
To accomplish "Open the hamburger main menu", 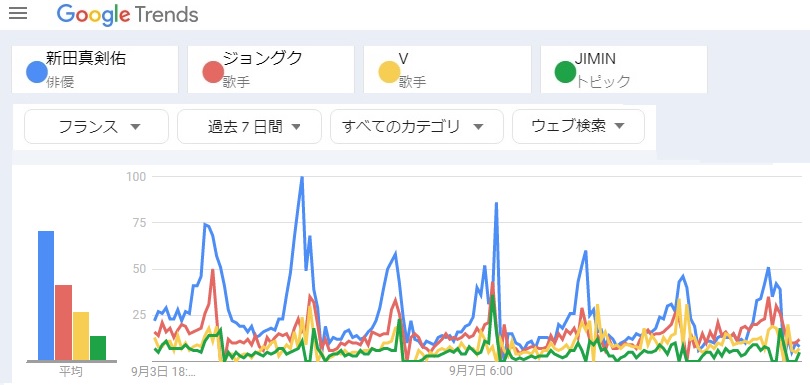I will pyautogui.click(x=18, y=14).
